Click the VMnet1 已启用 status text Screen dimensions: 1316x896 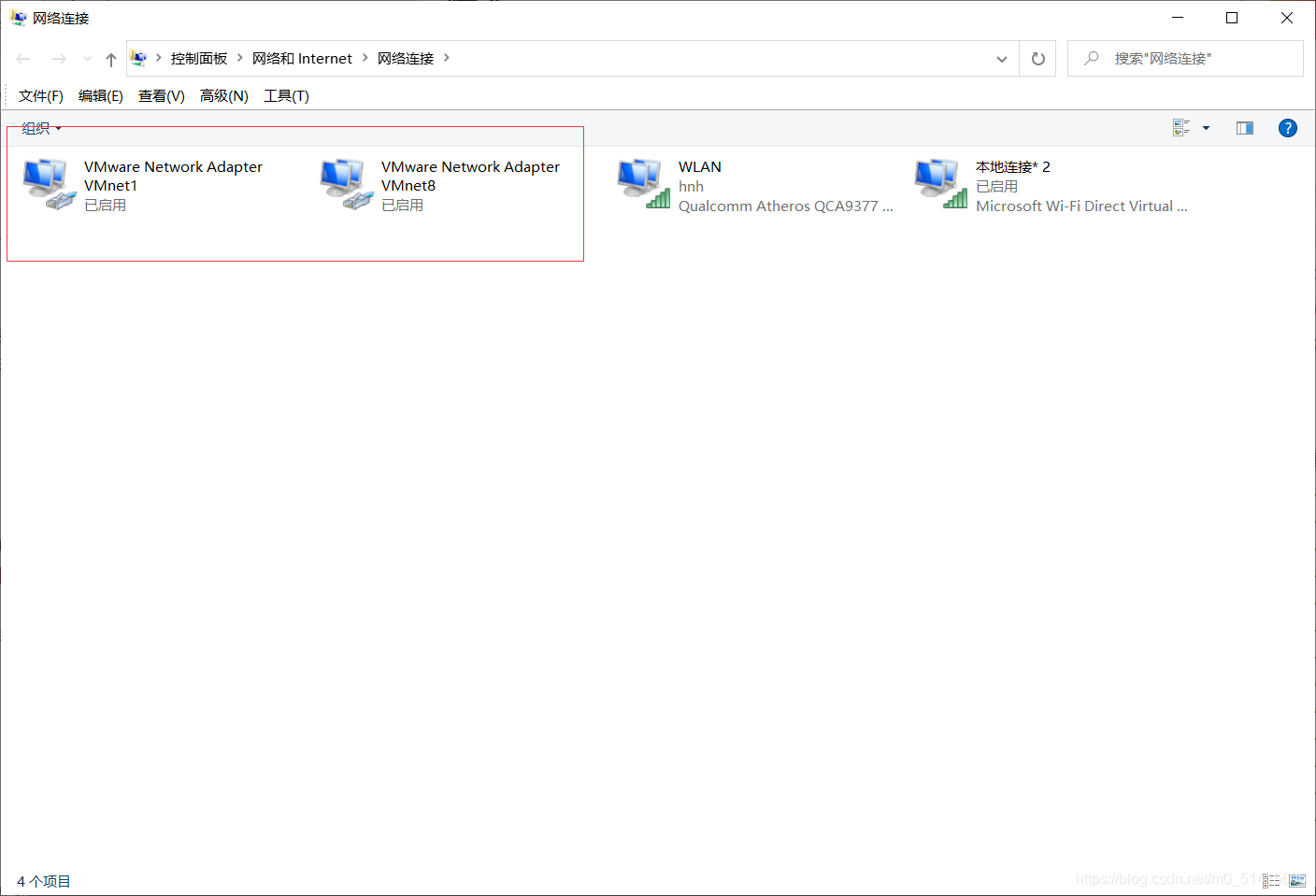pos(106,206)
